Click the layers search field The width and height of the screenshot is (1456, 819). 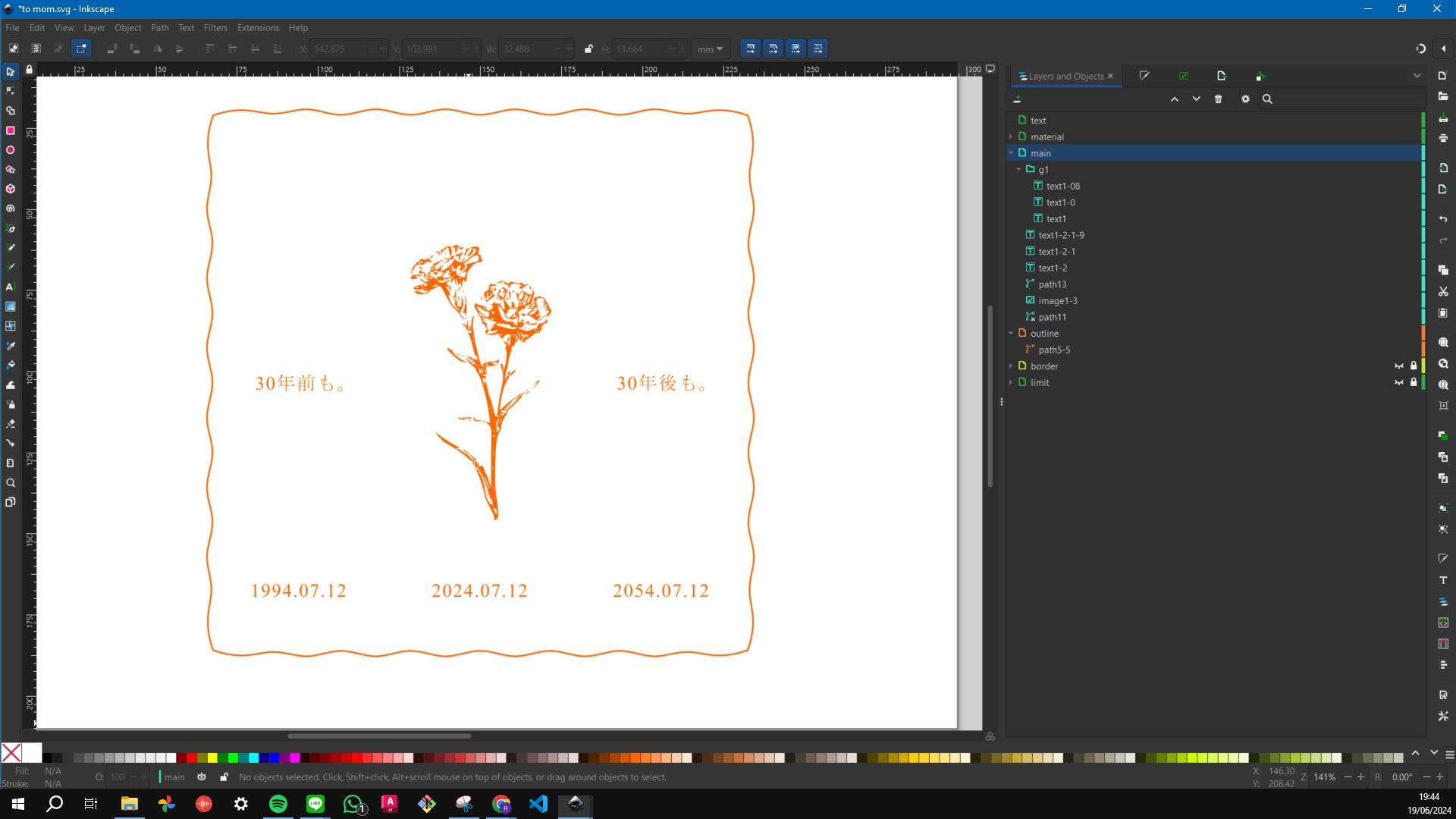(x=1342, y=99)
